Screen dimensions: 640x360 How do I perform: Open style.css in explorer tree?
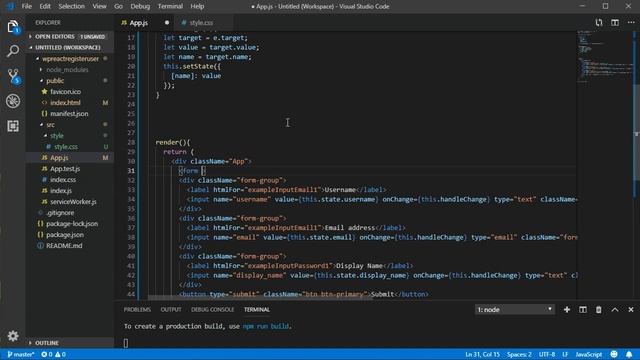[x=66, y=147]
